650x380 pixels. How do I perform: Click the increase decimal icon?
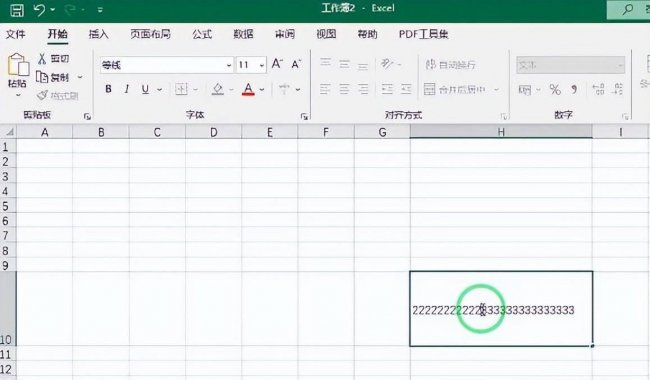point(598,89)
